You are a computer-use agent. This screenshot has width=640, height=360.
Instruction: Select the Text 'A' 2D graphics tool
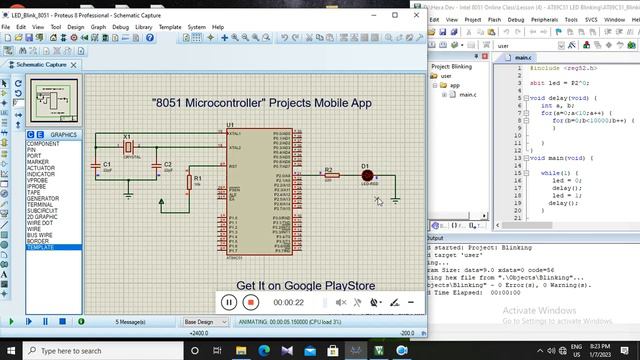[4, 274]
